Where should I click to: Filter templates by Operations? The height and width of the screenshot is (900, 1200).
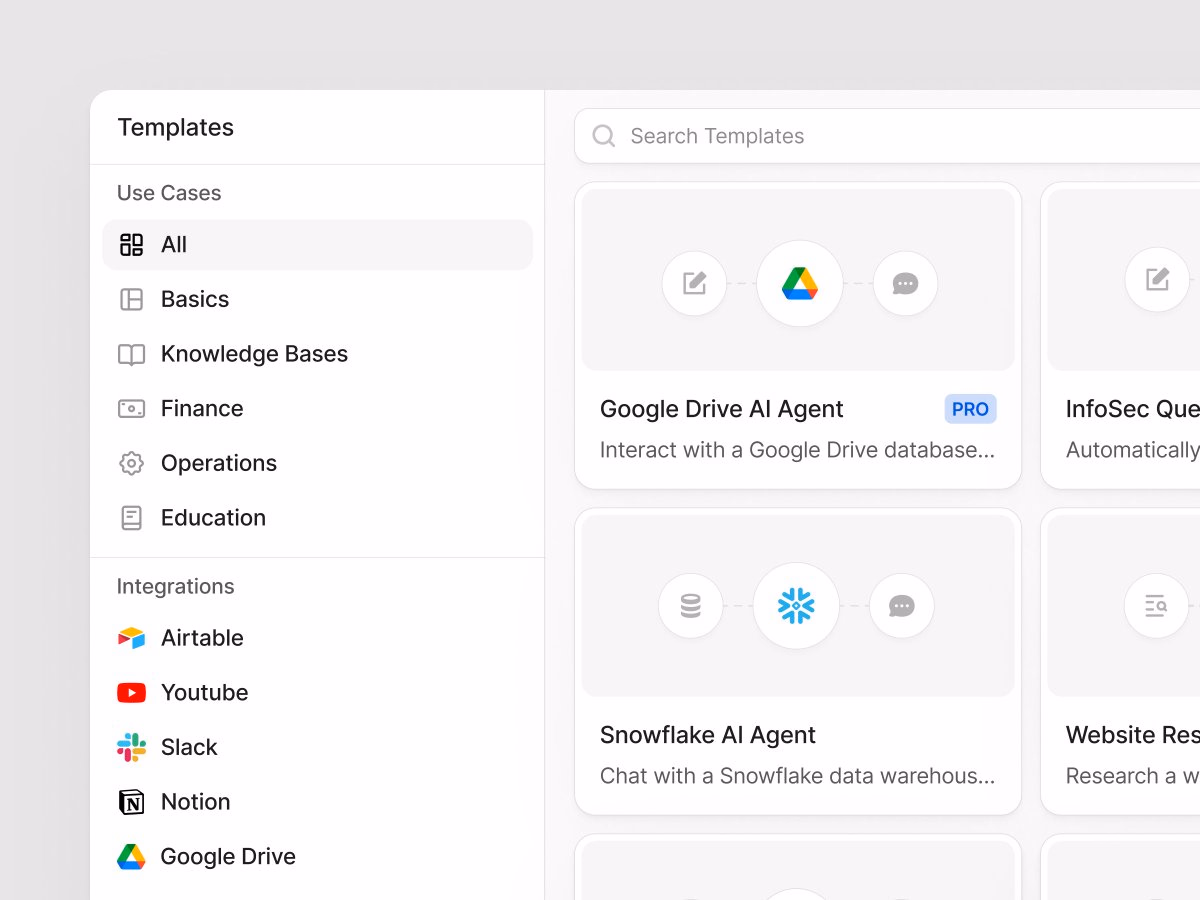(x=318, y=463)
